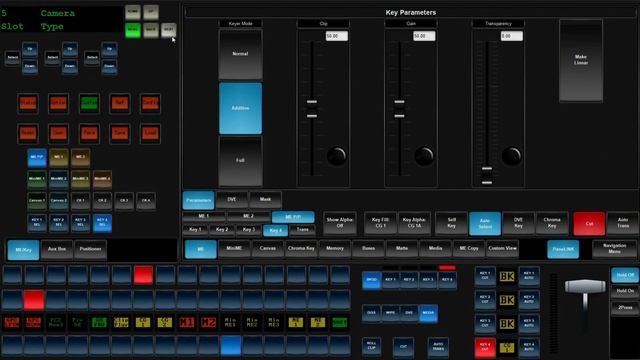Open the Memory menu tab
The height and width of the screenshot is (360, 640).
pos(335,249)
